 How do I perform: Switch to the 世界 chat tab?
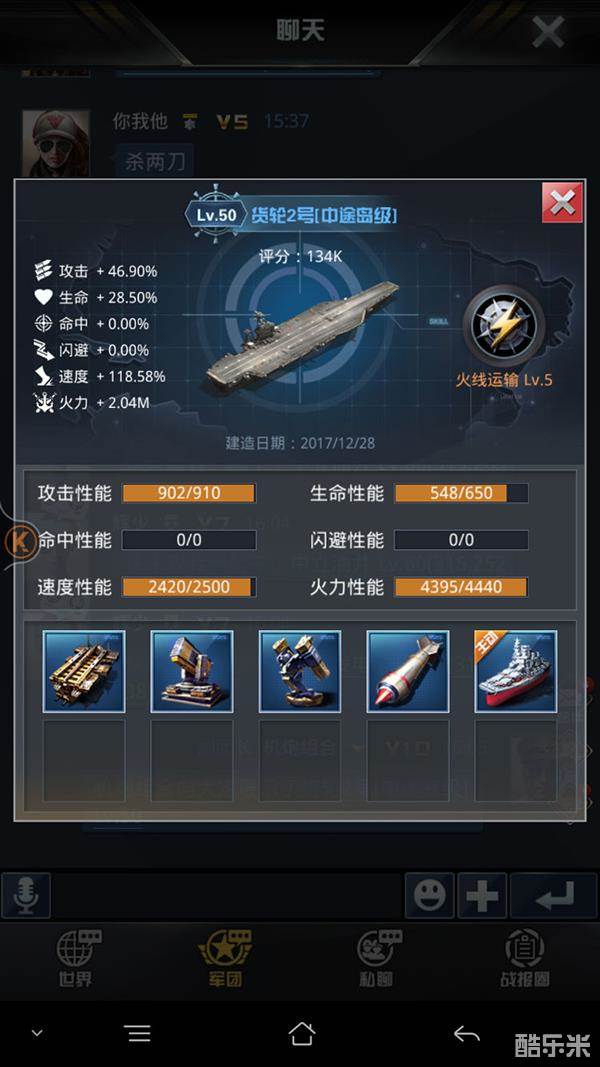pyautogui.click(x=76, y=958)
